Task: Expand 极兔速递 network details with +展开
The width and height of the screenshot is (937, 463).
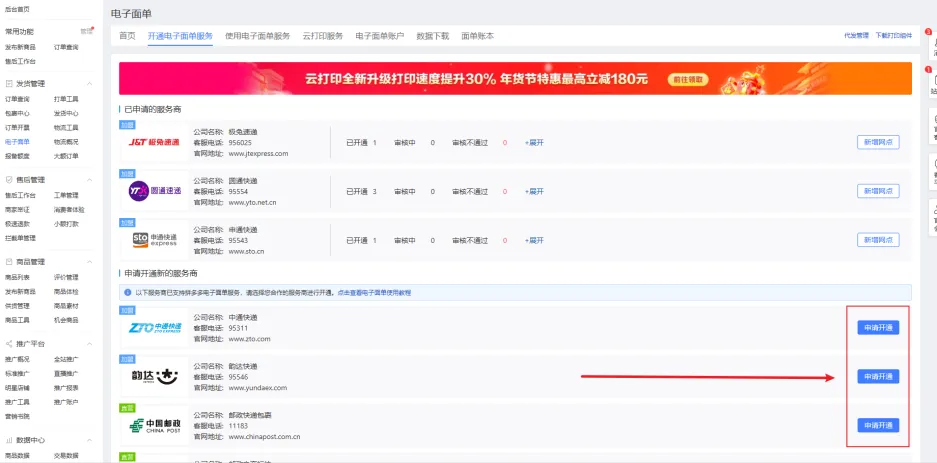Action: (534, 143)
